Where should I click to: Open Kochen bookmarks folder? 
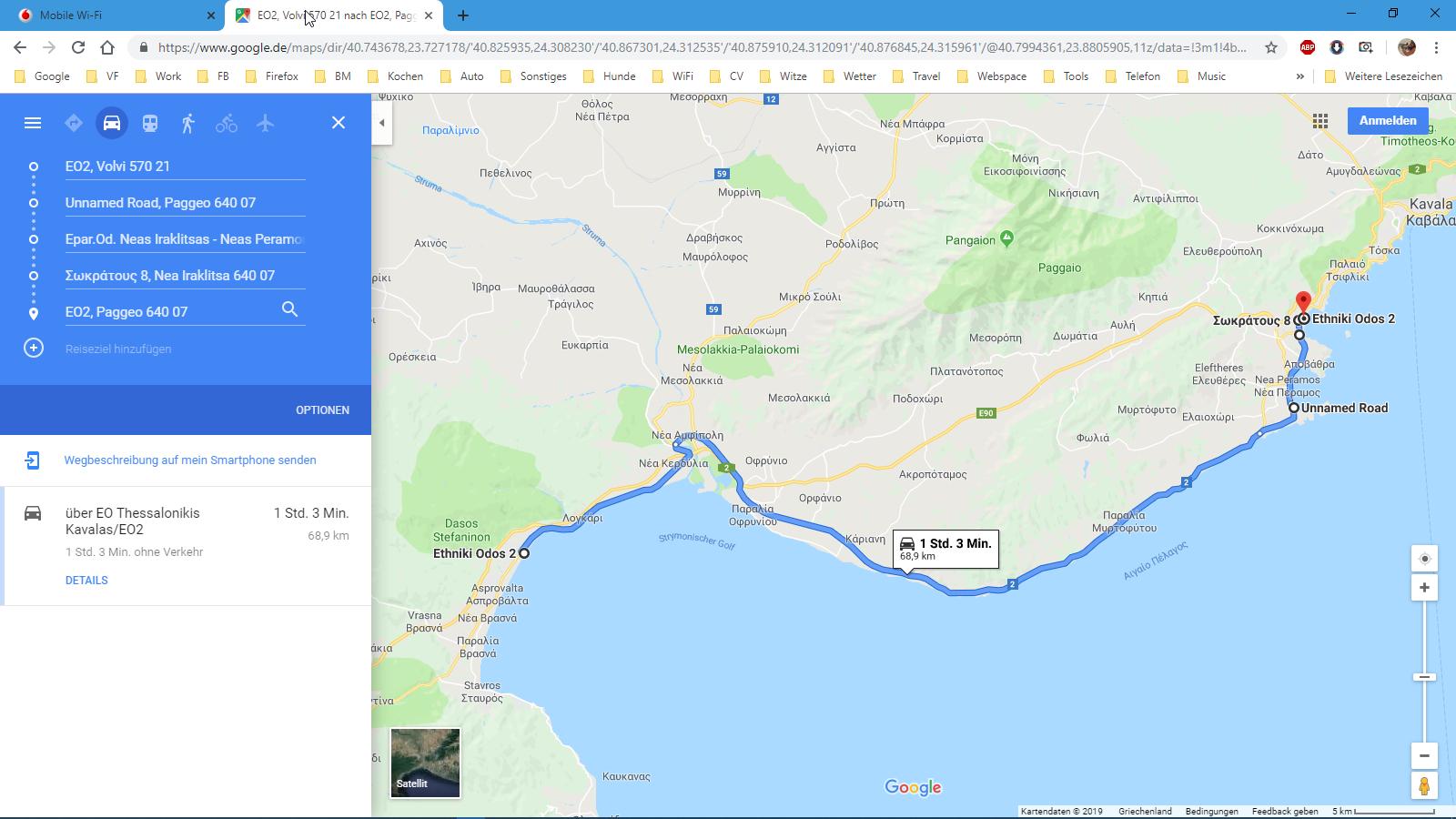coord(395,76)
